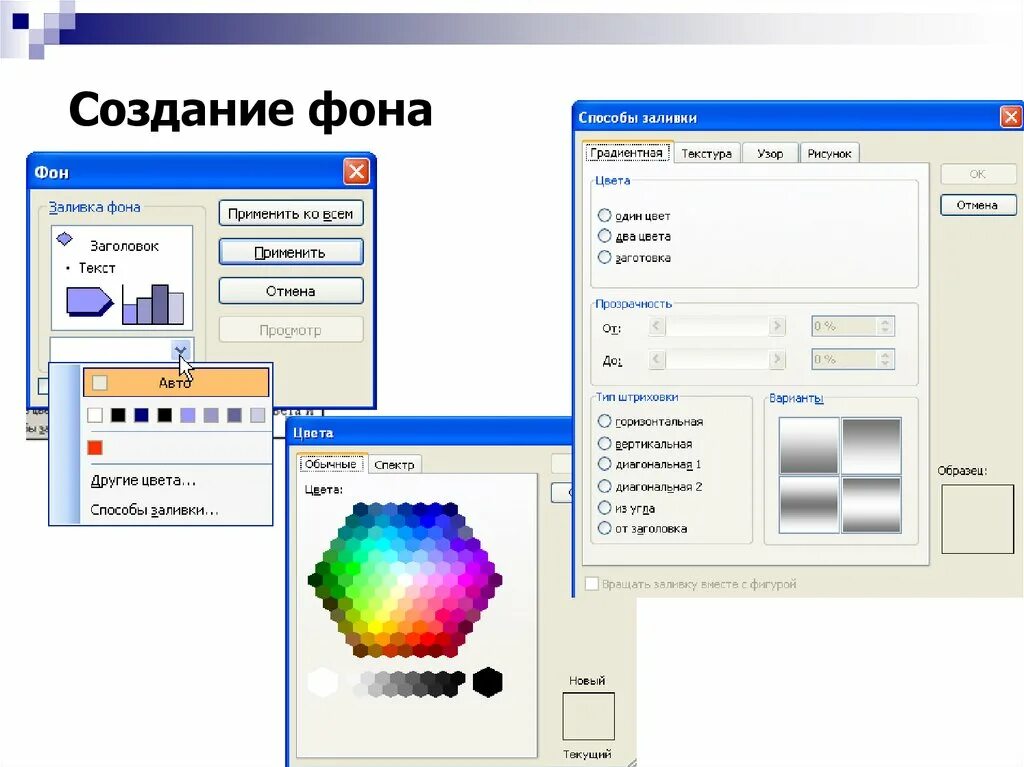1024x767 pixels.
Task: Choose the top-left gradient variant
Action: [809, 446]
